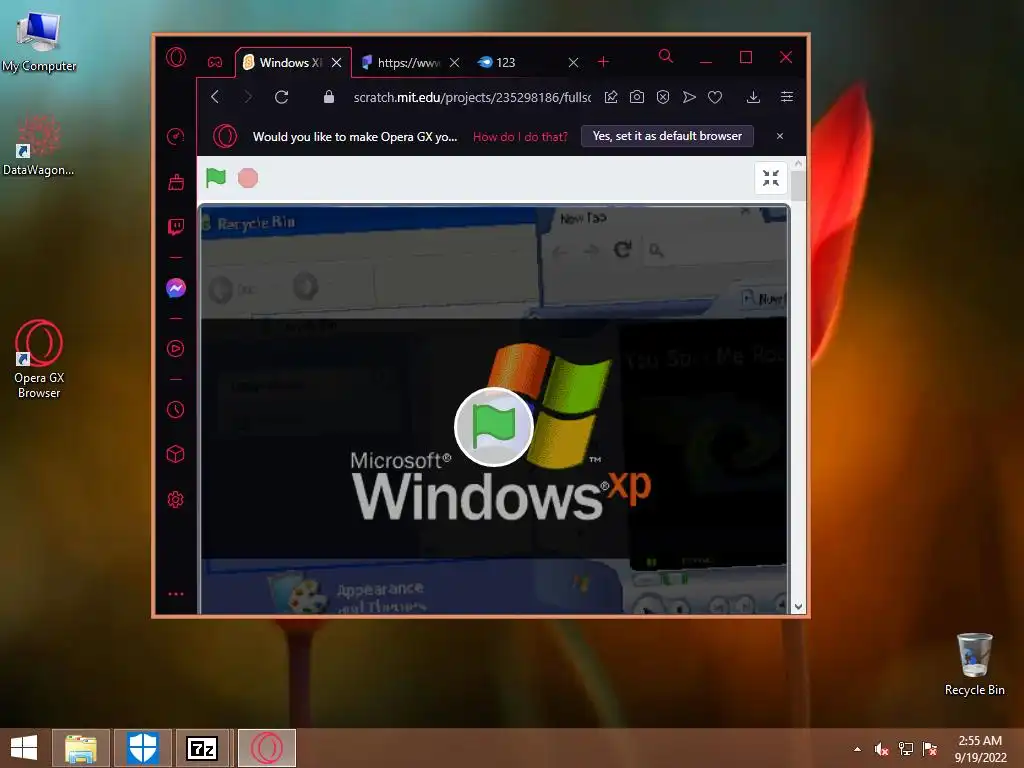Share page via the share icon
Image resolution: width=1024 pixels, height=768 pixels.
point(611,97)
